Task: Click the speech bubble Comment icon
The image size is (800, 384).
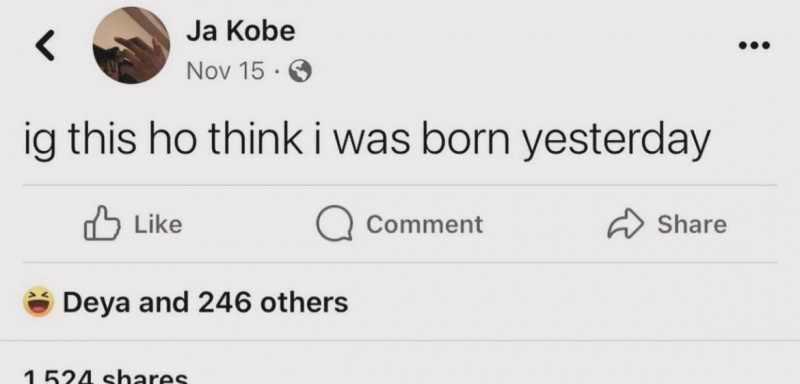Action: [x=334, y=225]
